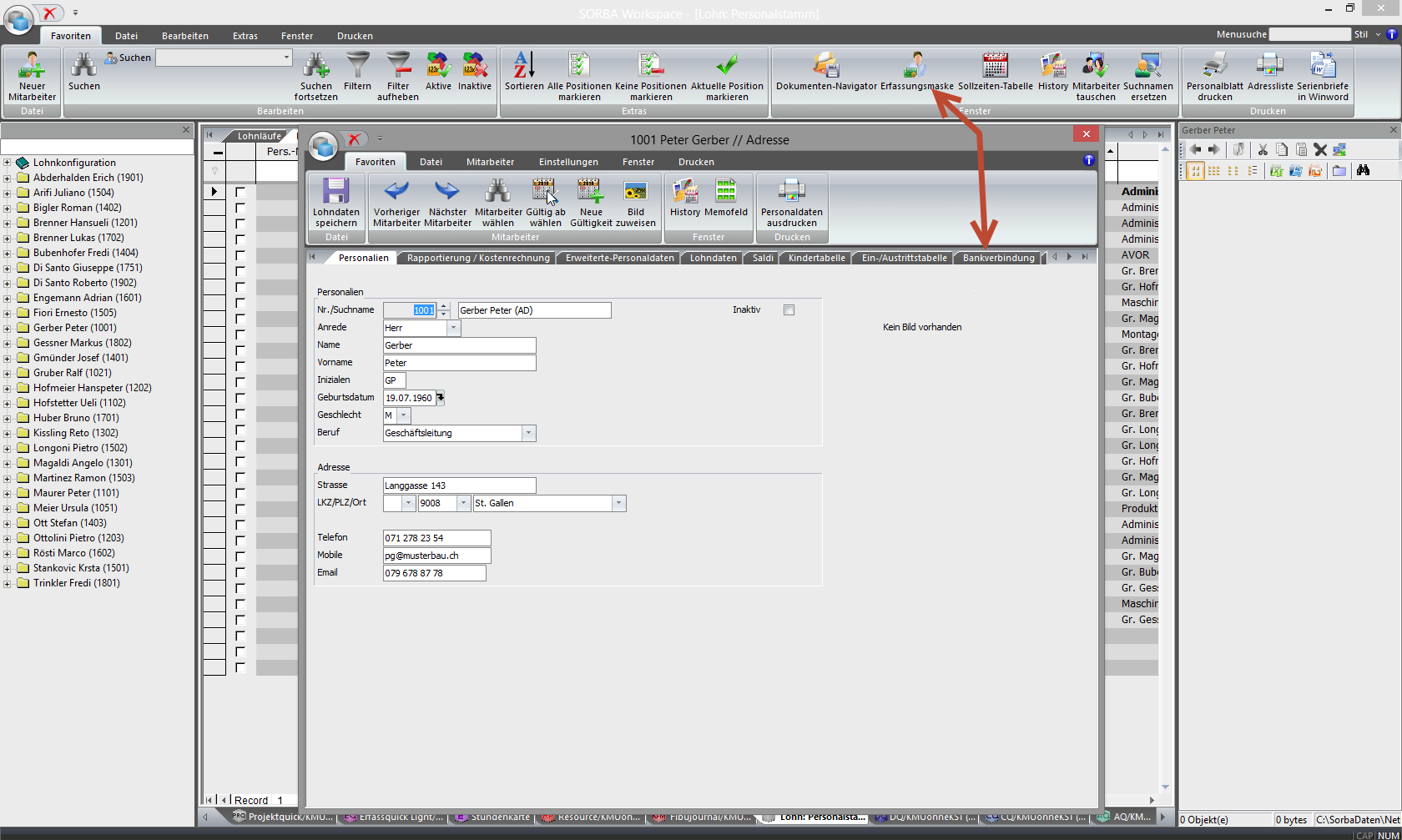Screen dimensions: 1402x840
Task: Open the Extras menu in main window
Action: (245, 36)
